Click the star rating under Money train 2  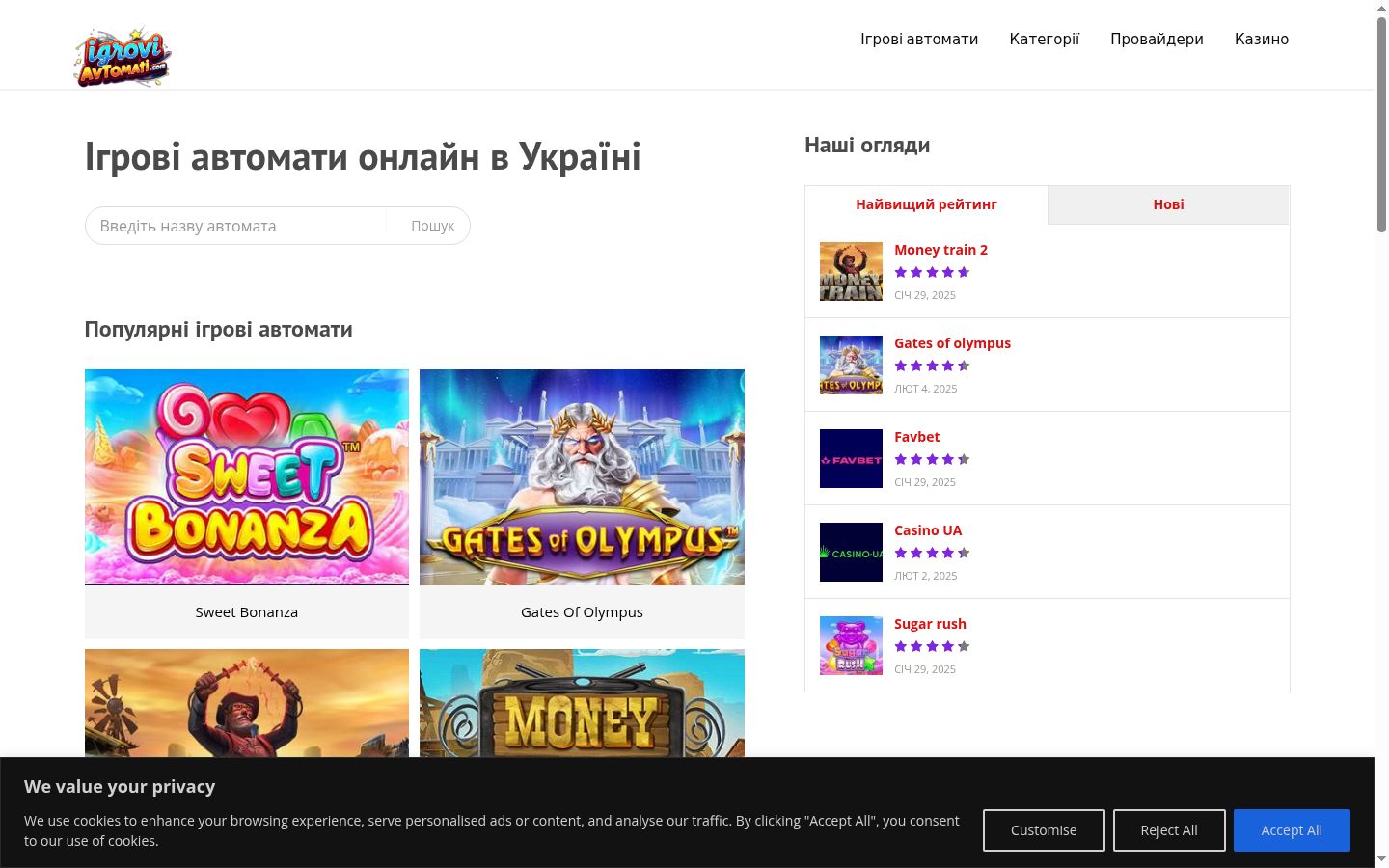click(x=932, y=272)
